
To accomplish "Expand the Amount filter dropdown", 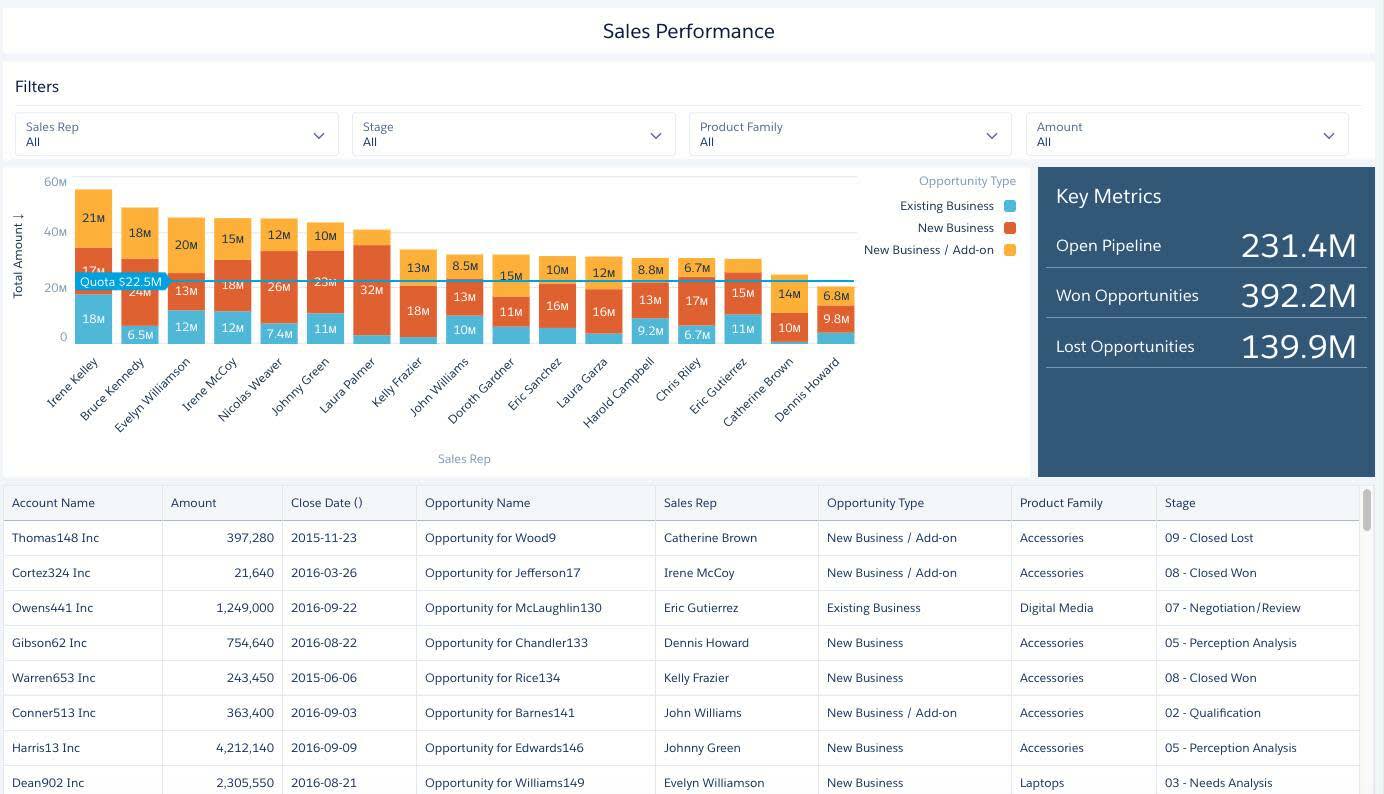I will coord(1187,134).
